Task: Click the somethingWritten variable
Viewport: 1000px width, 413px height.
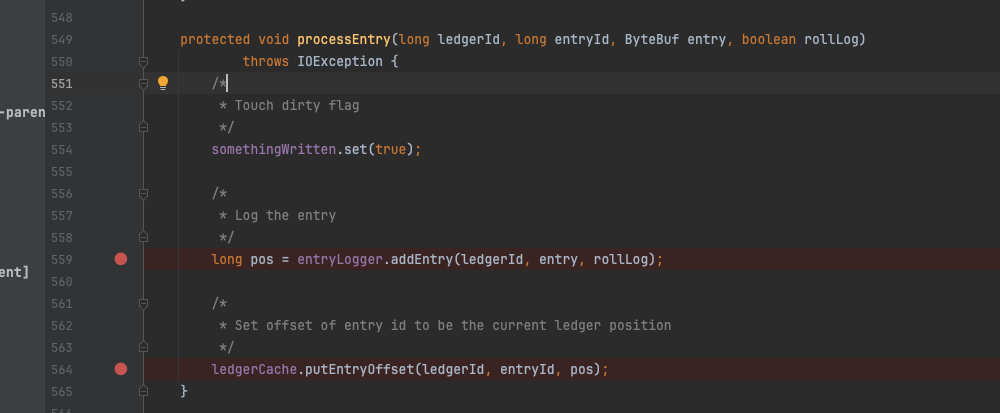Action: coord(274,150)
